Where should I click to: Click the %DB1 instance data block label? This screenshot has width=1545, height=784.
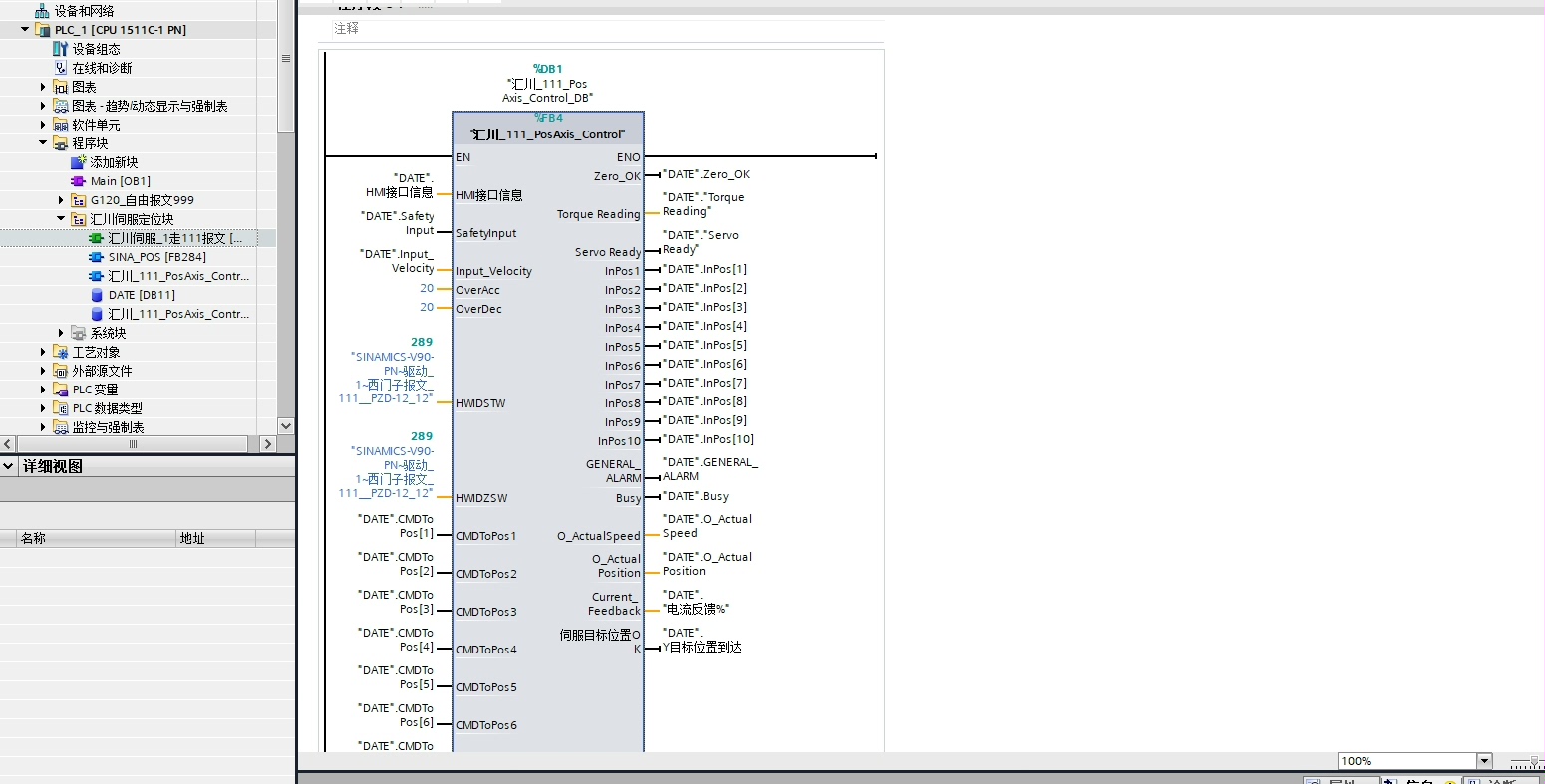click(x=548, y=69)
